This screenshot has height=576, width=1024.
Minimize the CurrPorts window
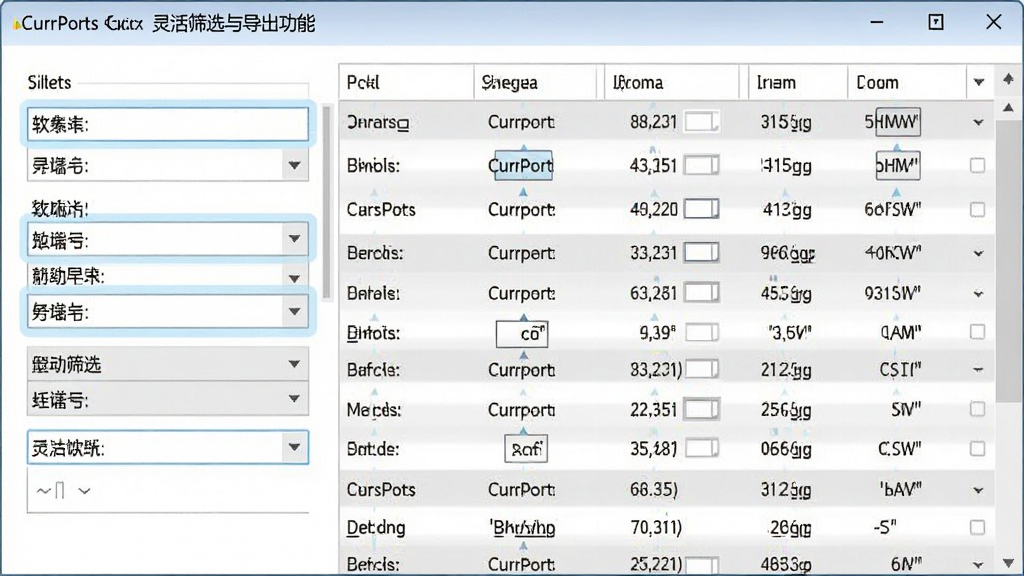(x=877, y=22)
